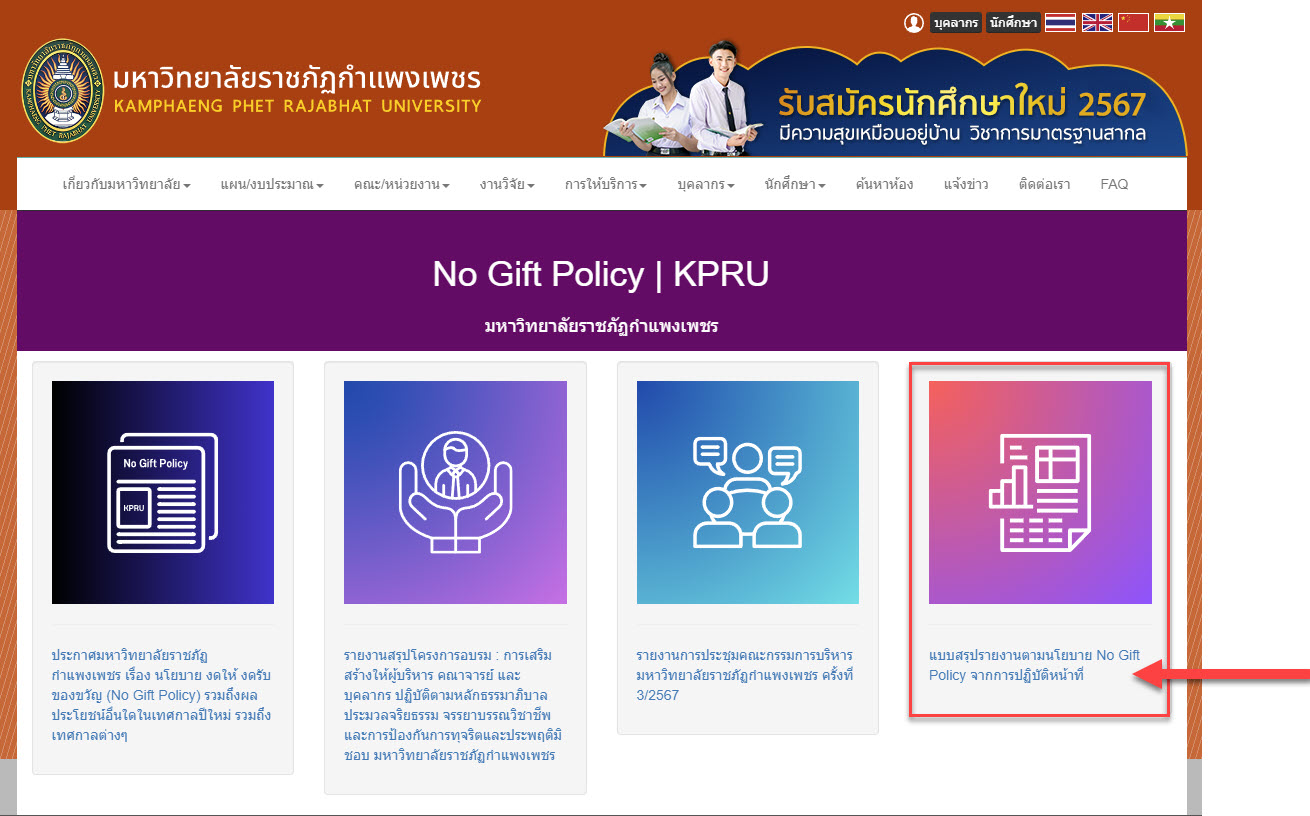Expand the นักศึกษา navigation menu
The width and height of the screenshot is (1310, 816).
[795, 185]
